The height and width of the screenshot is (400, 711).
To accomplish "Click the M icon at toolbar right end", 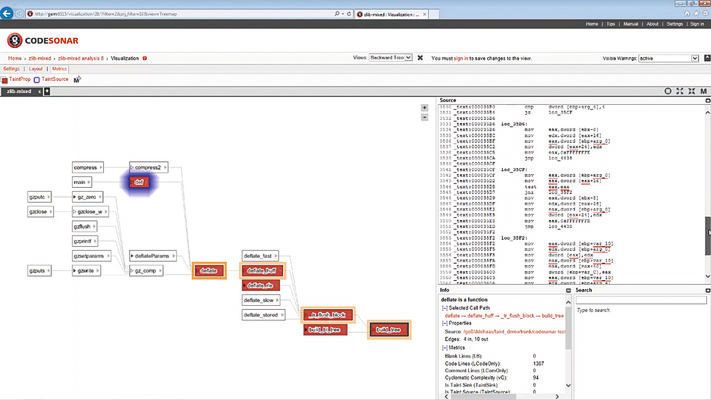I will [x=703, y=91].
